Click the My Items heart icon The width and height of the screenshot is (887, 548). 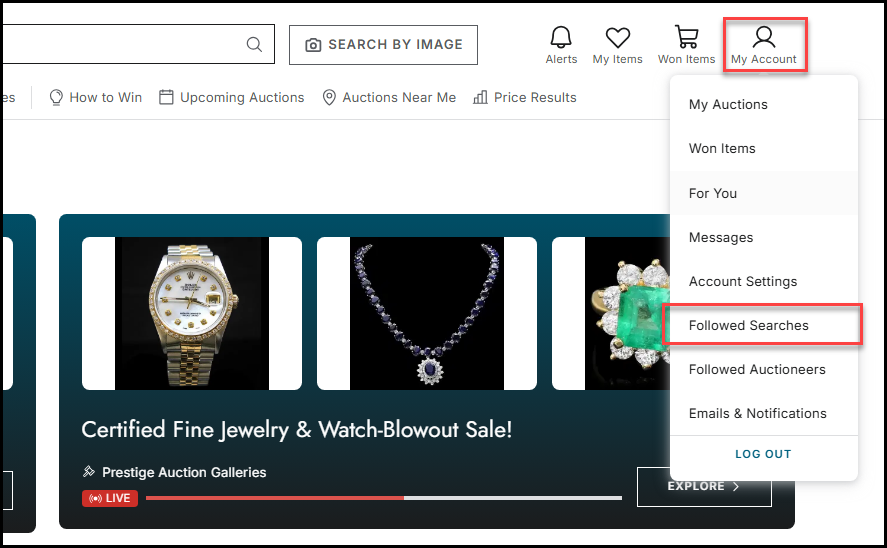(617, 45)
